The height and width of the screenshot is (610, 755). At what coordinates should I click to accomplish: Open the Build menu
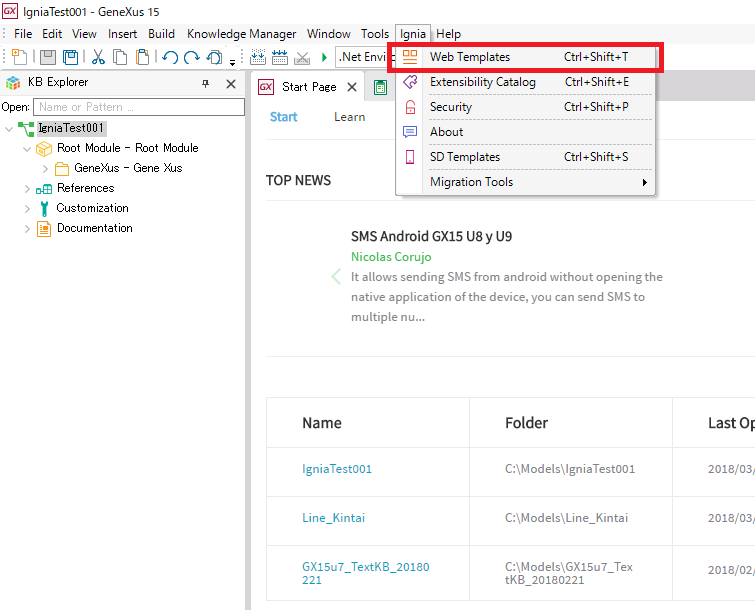161,34
